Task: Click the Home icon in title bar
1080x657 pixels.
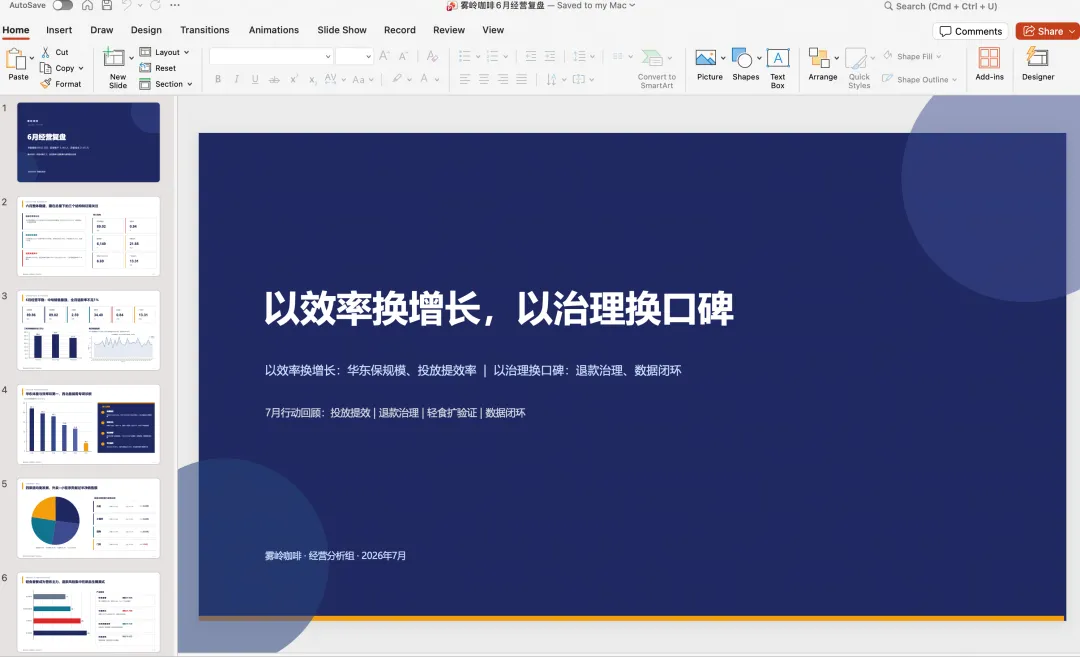Action: click(87, 6)
